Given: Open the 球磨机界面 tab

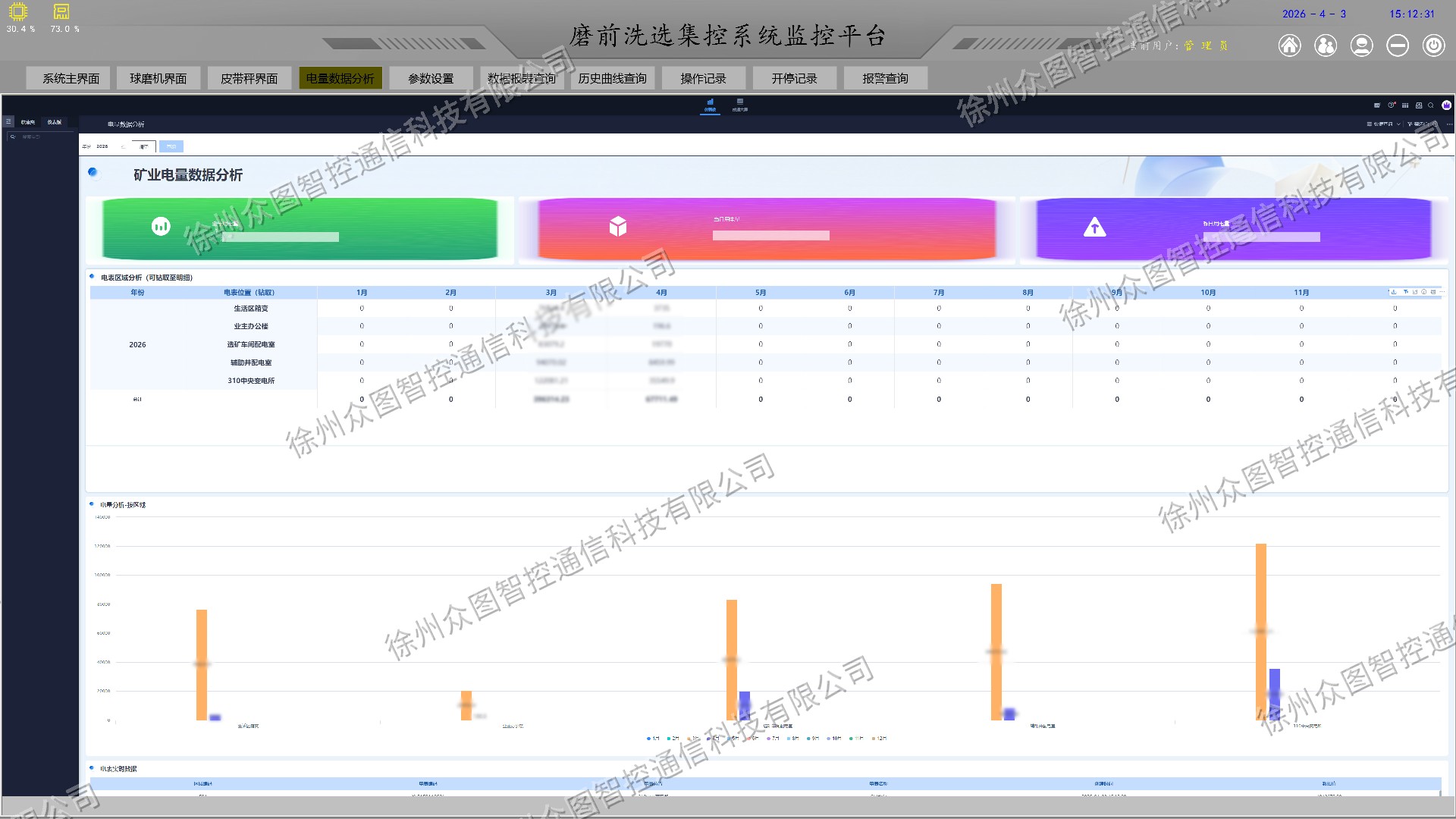Looking at the screenshot, I should coord(158,78).
